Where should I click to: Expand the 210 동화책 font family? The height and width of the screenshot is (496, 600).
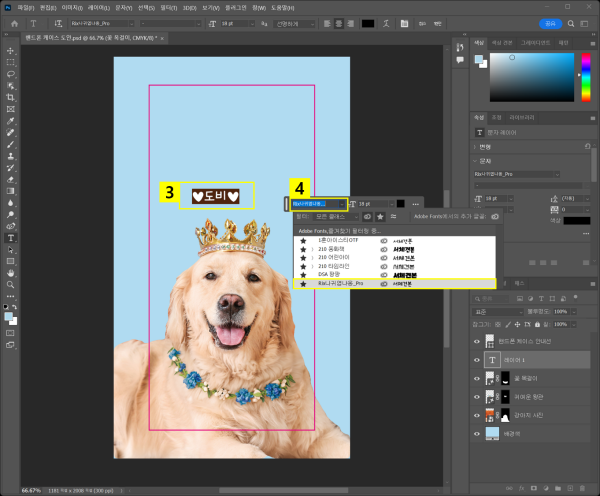[311, 250]
